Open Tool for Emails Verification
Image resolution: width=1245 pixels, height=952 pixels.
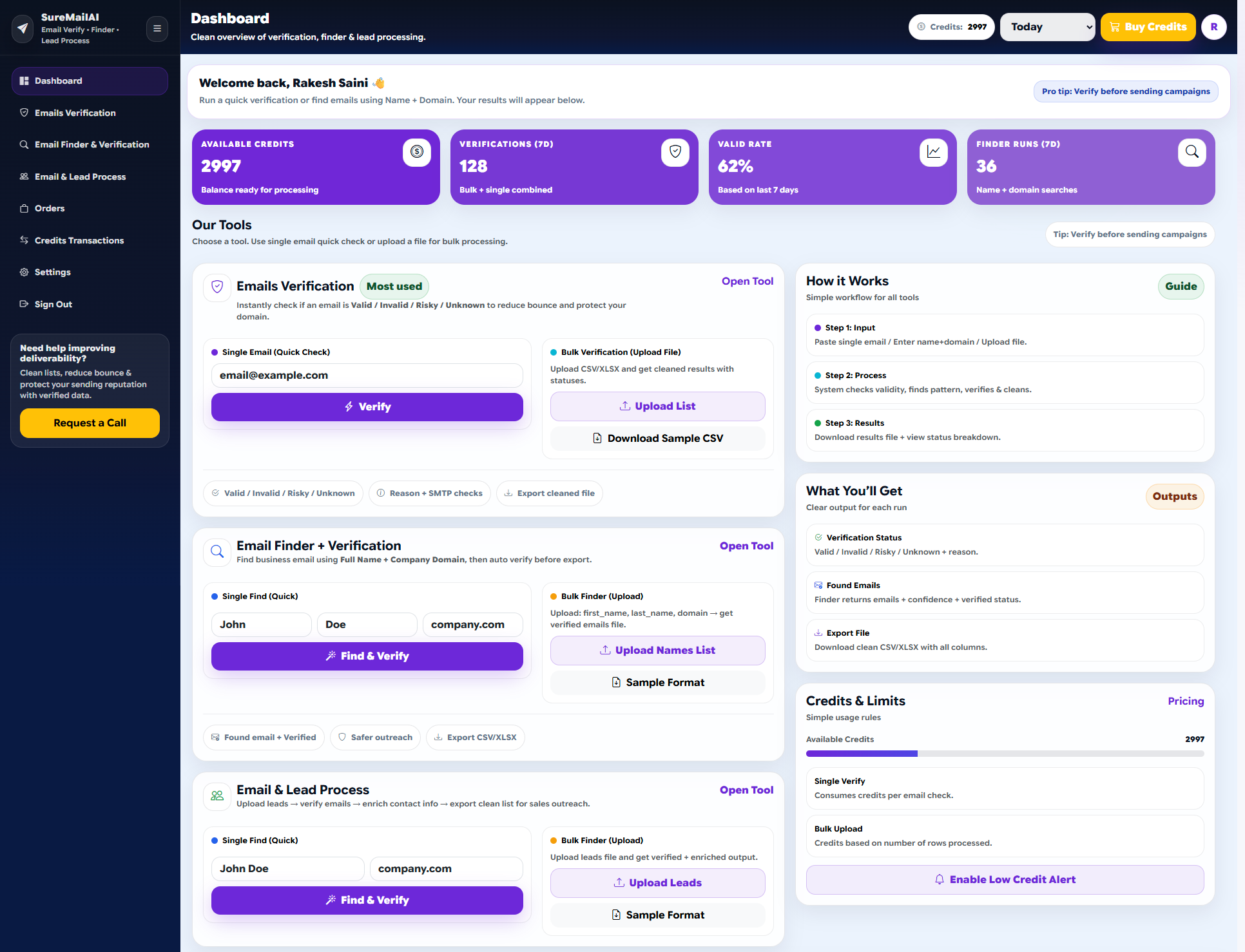click(747, 281)
